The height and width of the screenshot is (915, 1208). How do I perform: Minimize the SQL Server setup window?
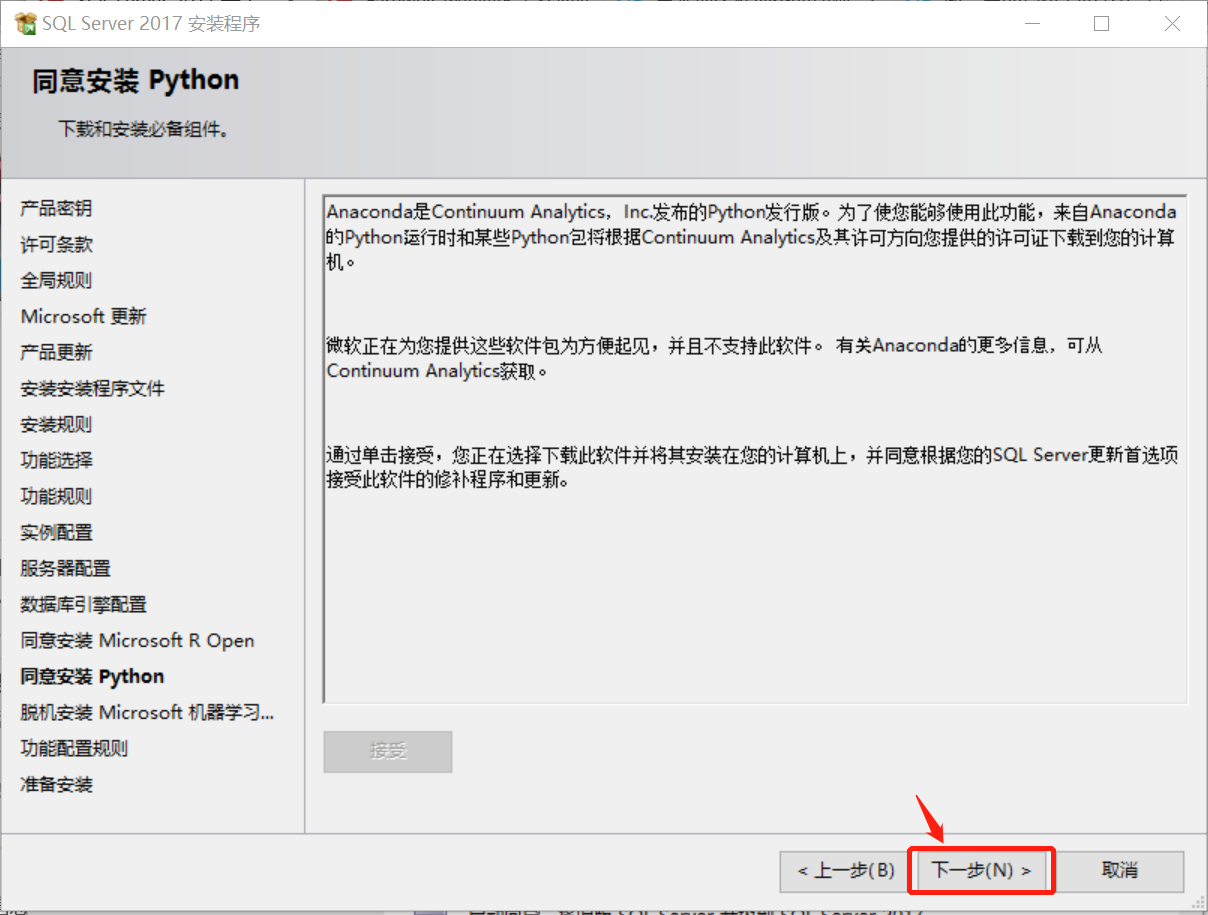click(x=1031, y=23)
